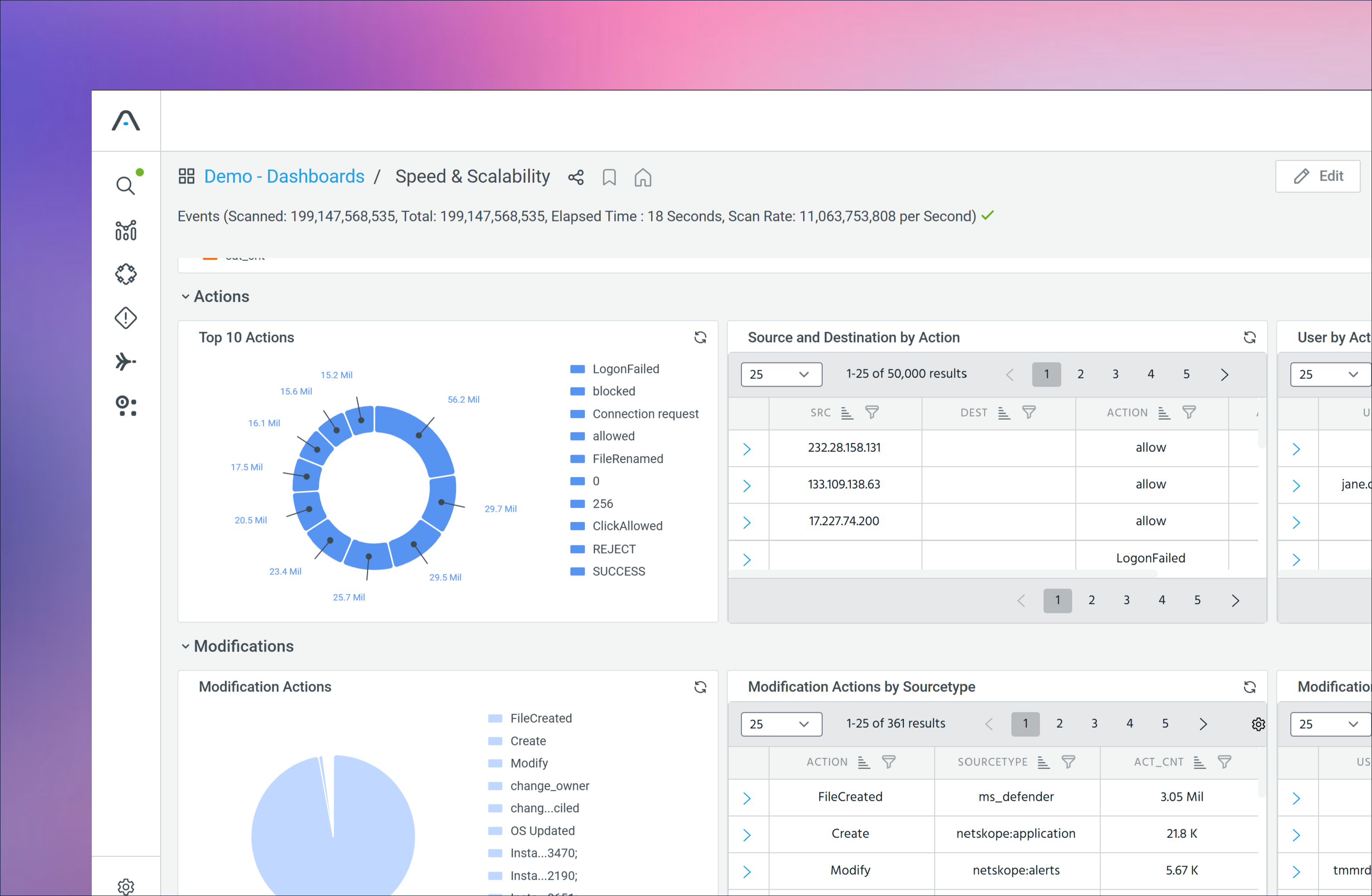Refresh the Top 10 Actions panel

[700, 337]
